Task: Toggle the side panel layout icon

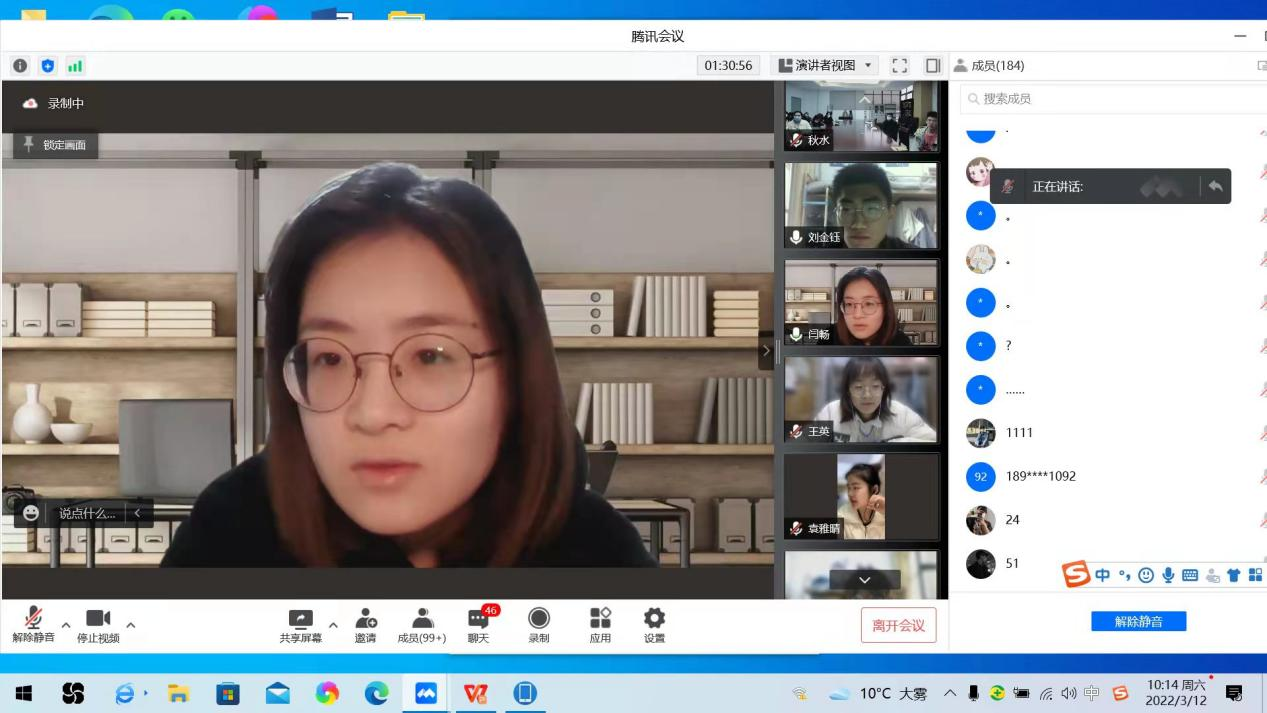Action: click(x=933, y=66)
